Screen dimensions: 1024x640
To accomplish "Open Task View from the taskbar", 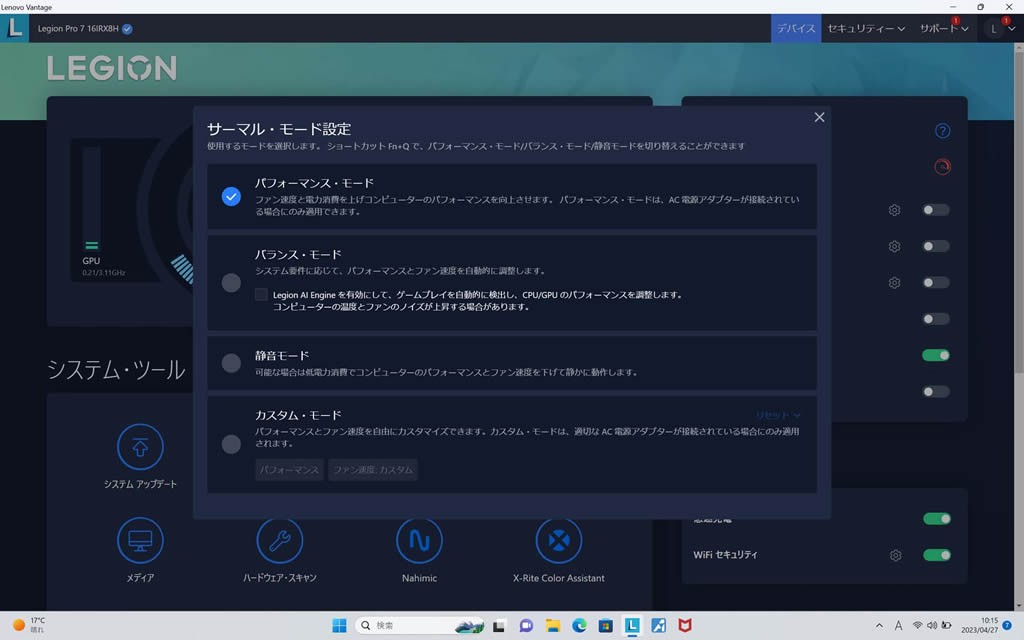I will pyautogui.click(x=499, y=625).
